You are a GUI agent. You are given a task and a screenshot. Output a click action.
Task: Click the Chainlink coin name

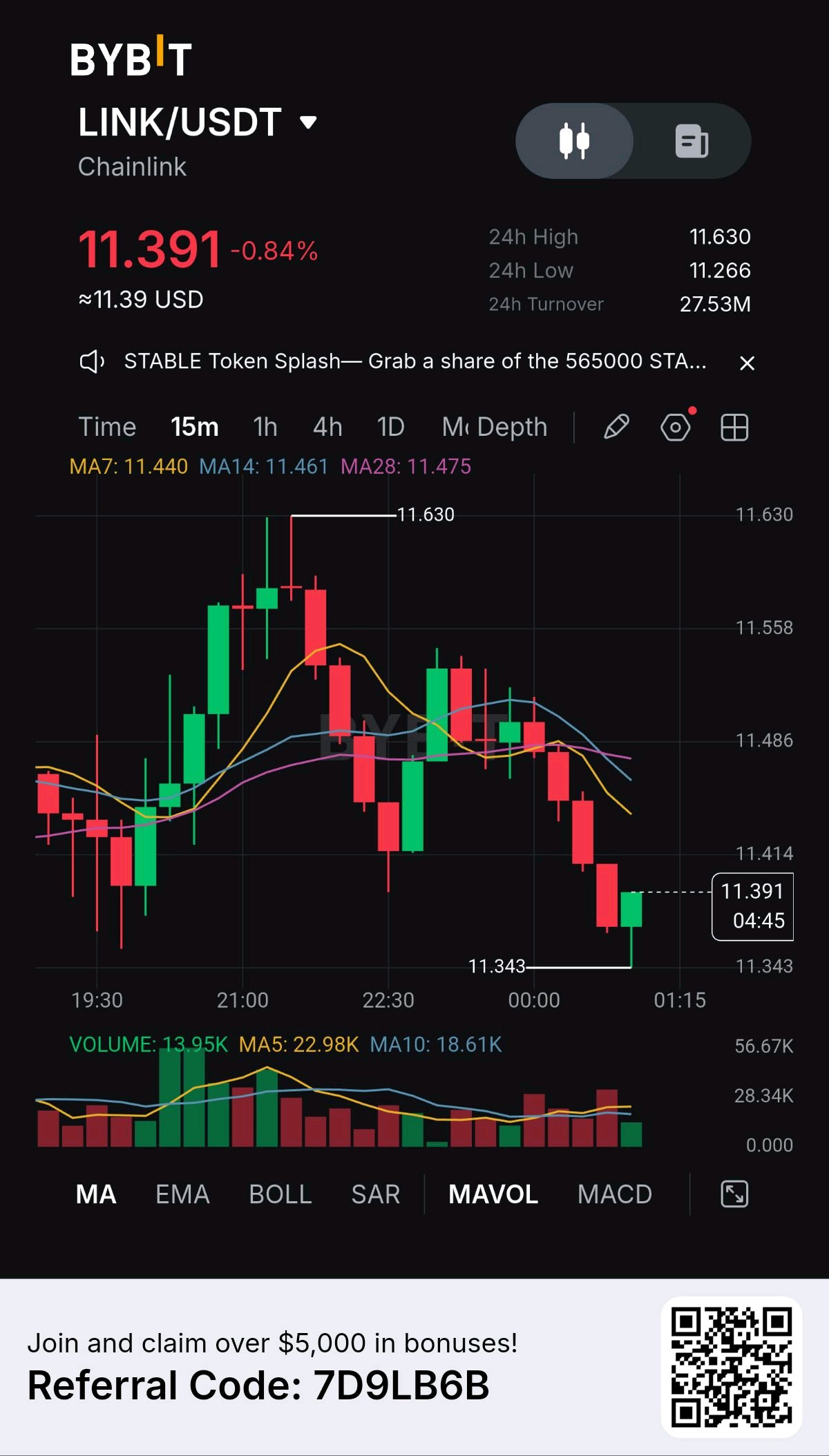(132, 166)
